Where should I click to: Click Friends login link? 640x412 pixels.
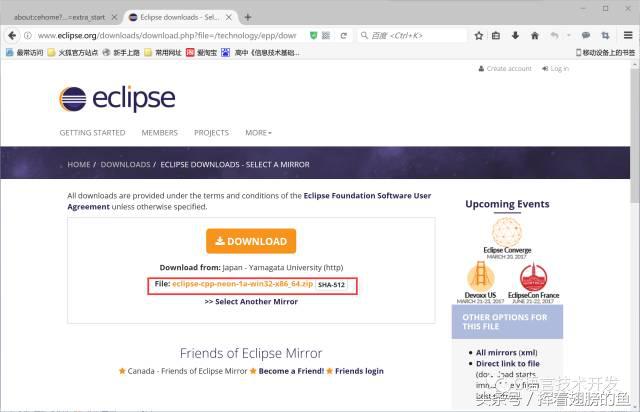coord(359,371)
